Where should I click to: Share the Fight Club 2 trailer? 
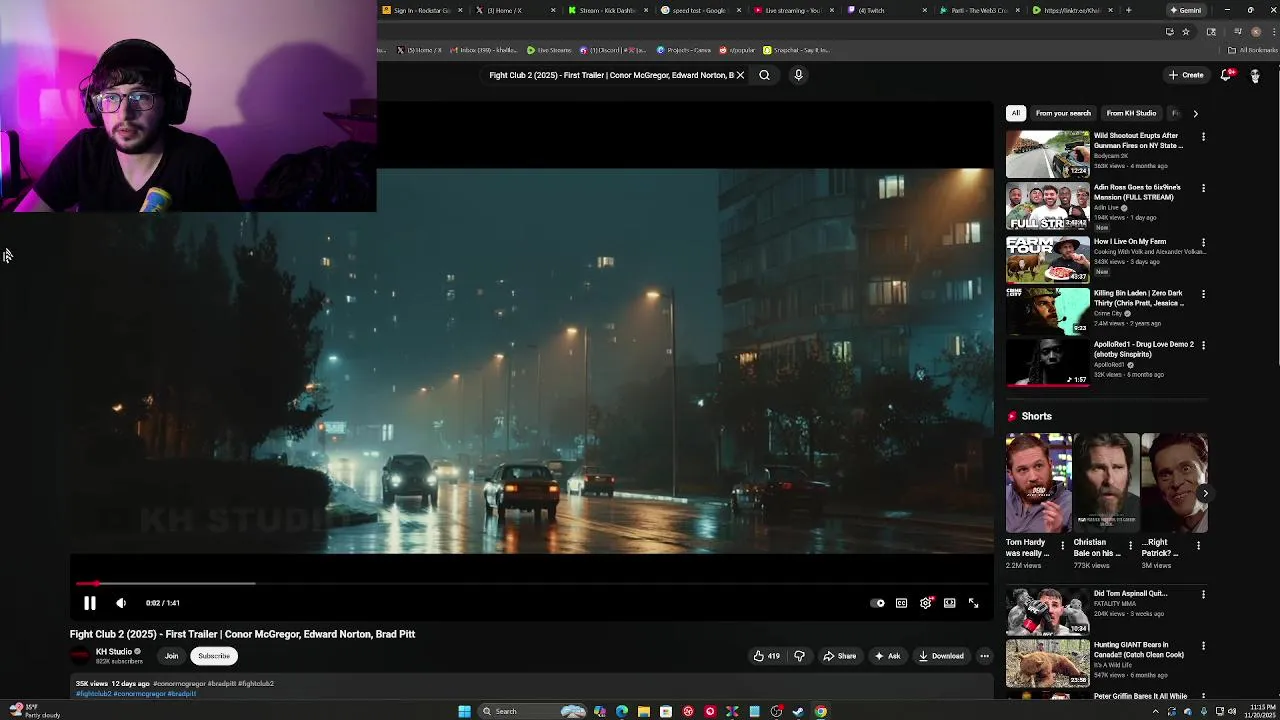tap(839, 656)
